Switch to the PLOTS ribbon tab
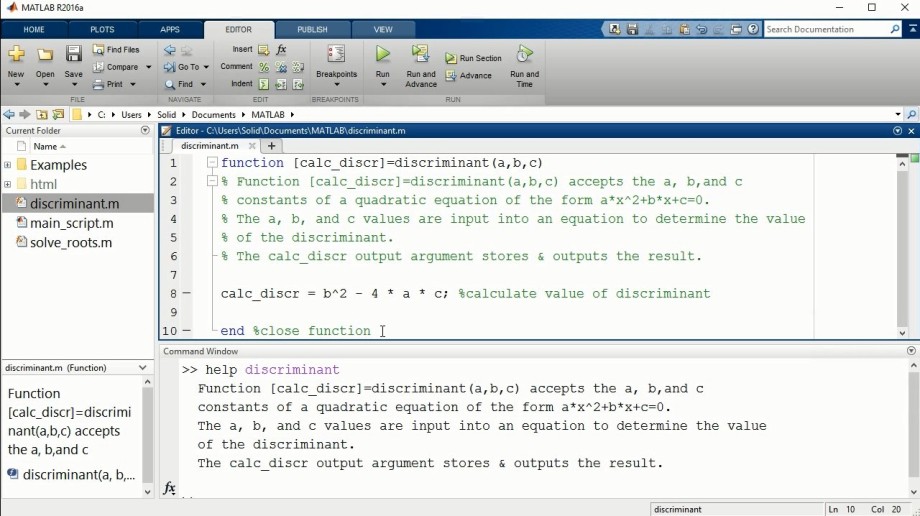The image size is (920, 516). click(102, 29)
